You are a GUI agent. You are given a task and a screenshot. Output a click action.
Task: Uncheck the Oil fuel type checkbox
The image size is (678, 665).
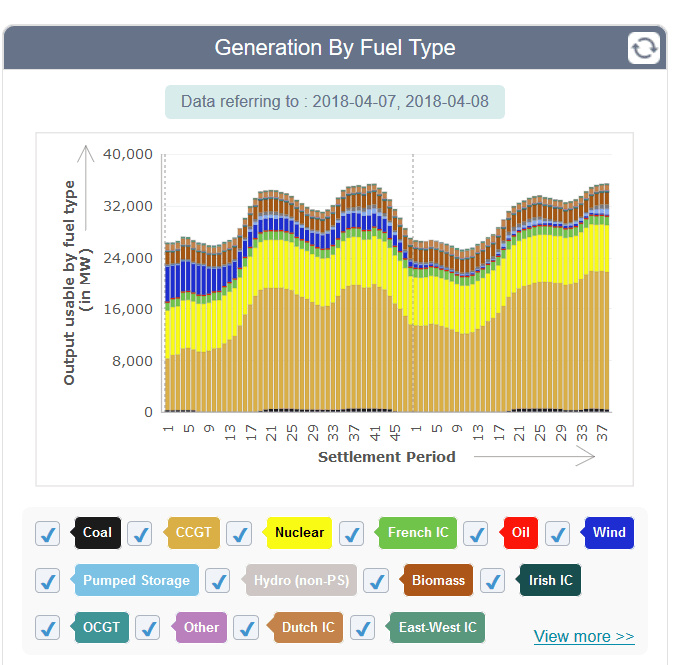point(476,534)
